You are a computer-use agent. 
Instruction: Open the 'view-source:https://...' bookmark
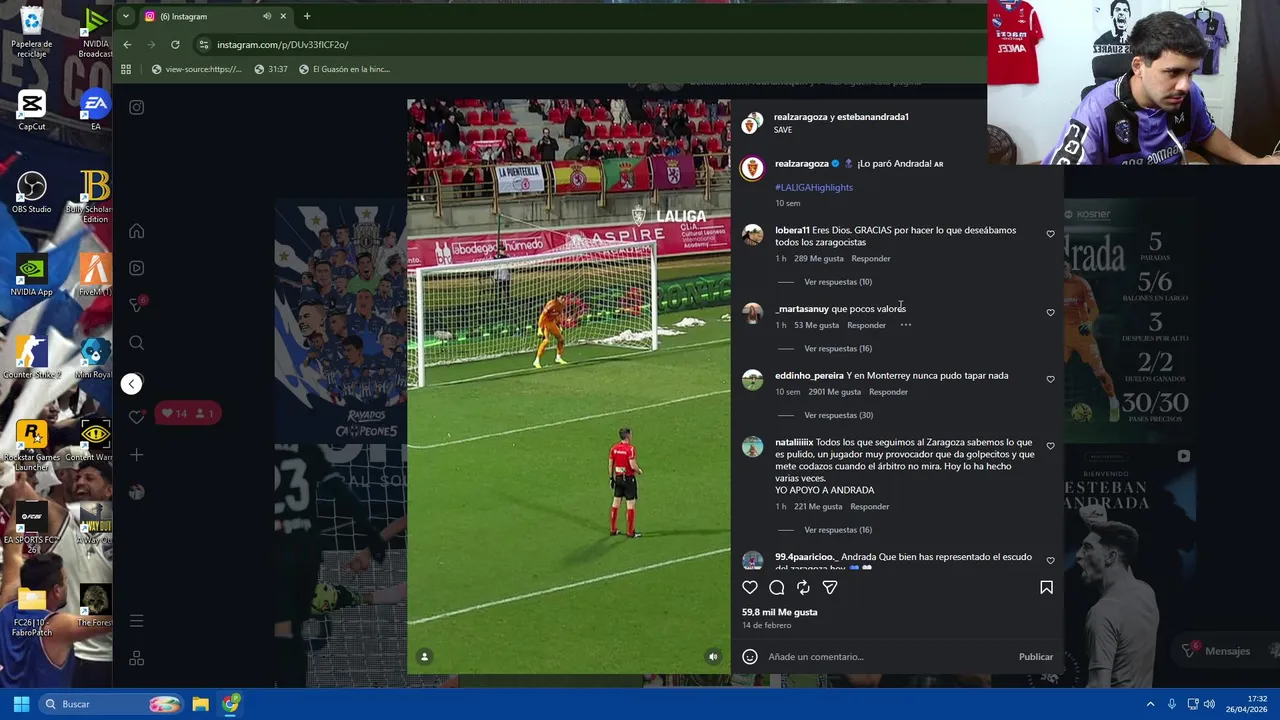click(x=197, y=69)
